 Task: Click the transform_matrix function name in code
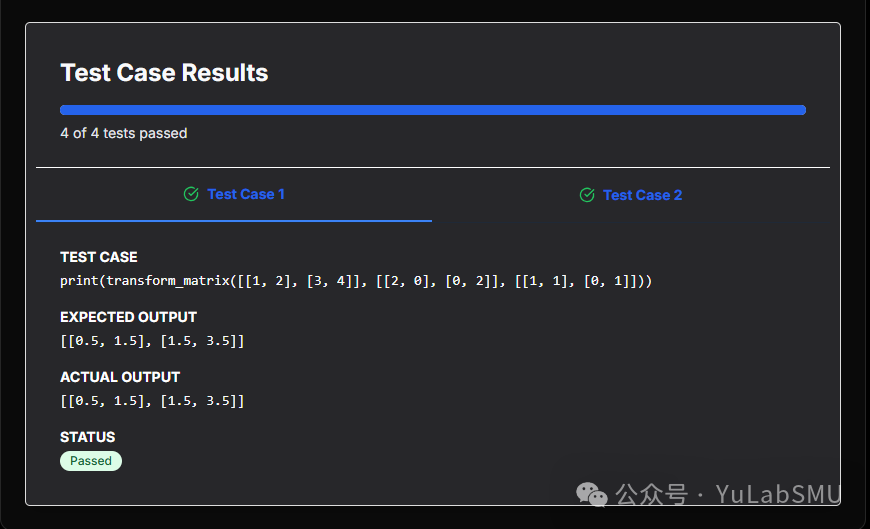point(168,281)
